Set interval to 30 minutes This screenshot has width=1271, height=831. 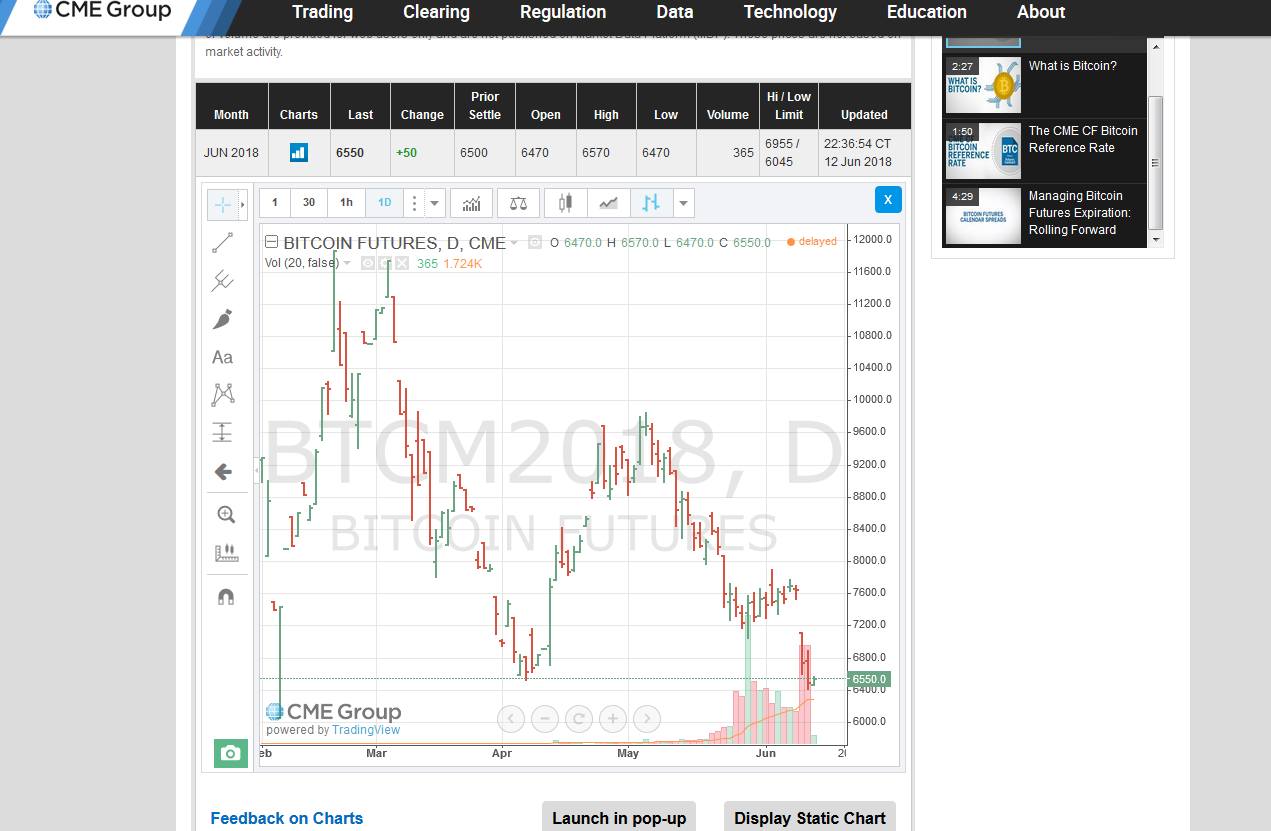309,203
